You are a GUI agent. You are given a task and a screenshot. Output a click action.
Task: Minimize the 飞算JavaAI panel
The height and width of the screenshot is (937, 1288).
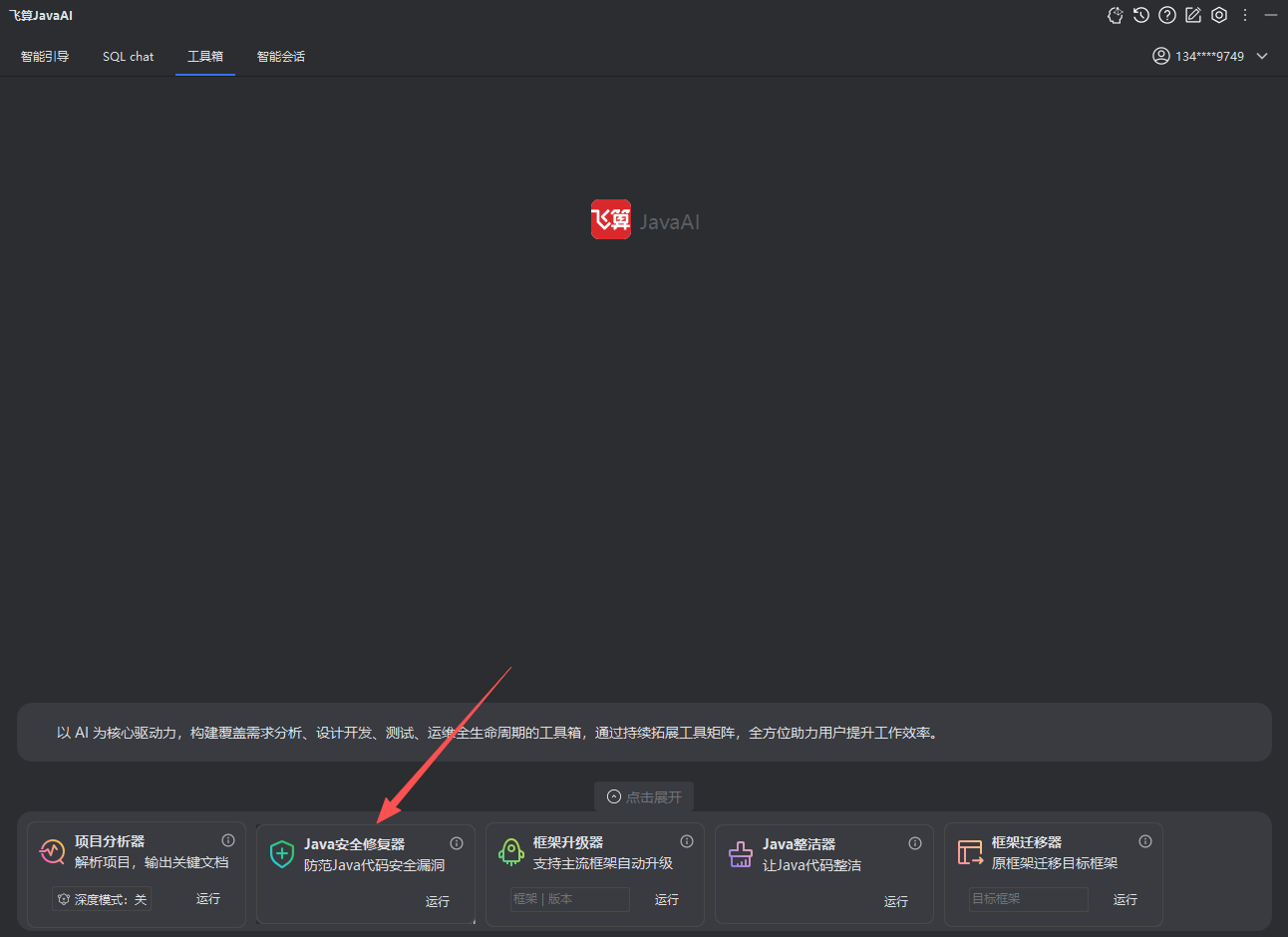(1271, 15)
